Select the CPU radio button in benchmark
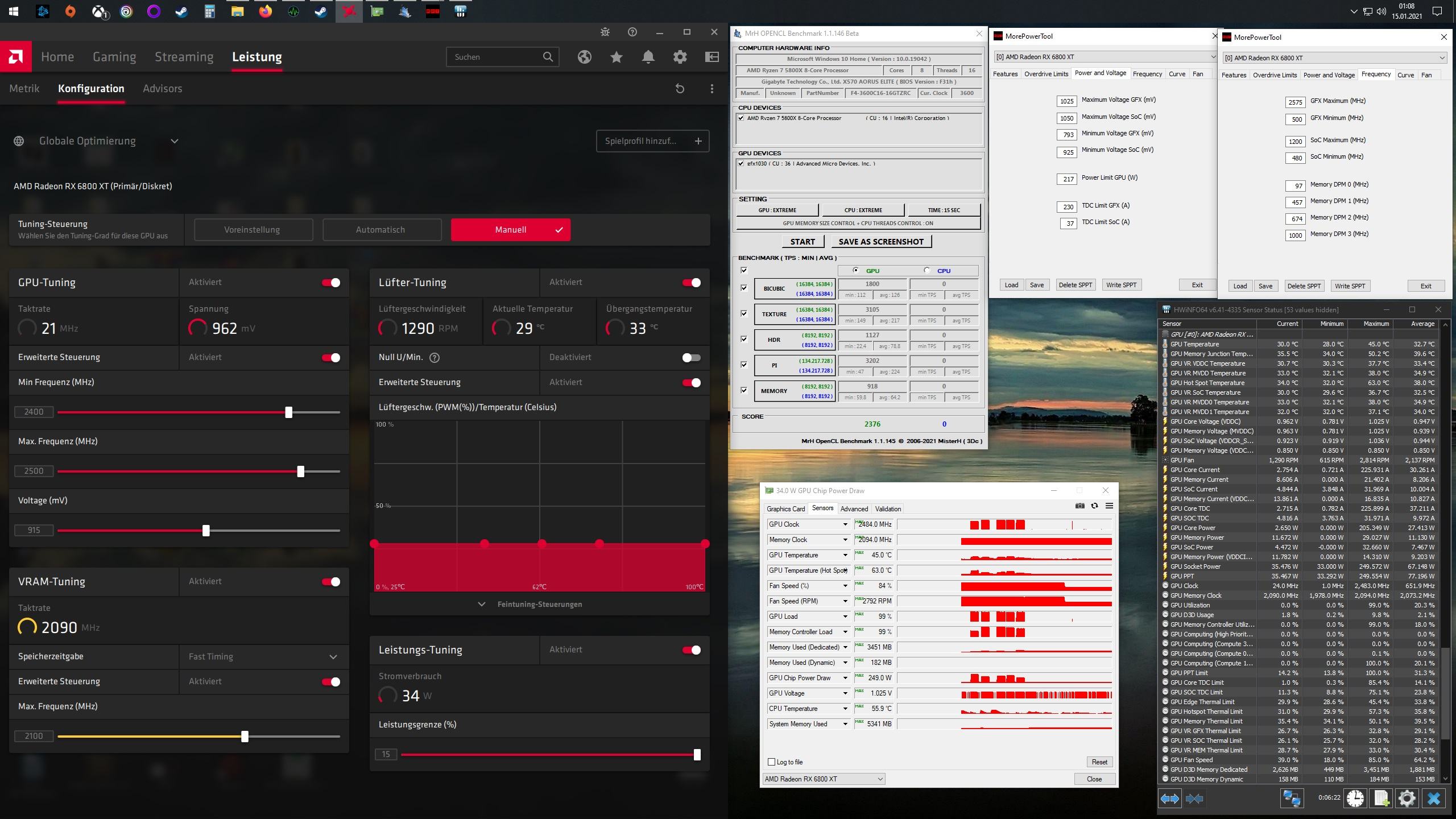The width and height of the screenshot is (1456, 819). [927, 270]
